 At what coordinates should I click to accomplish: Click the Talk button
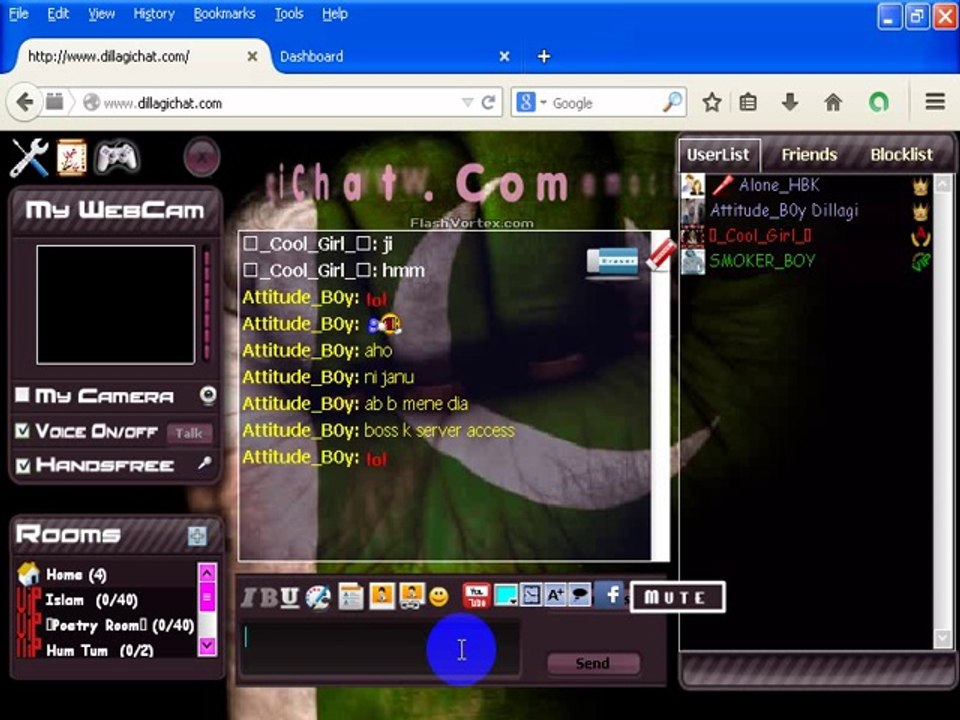189,433
